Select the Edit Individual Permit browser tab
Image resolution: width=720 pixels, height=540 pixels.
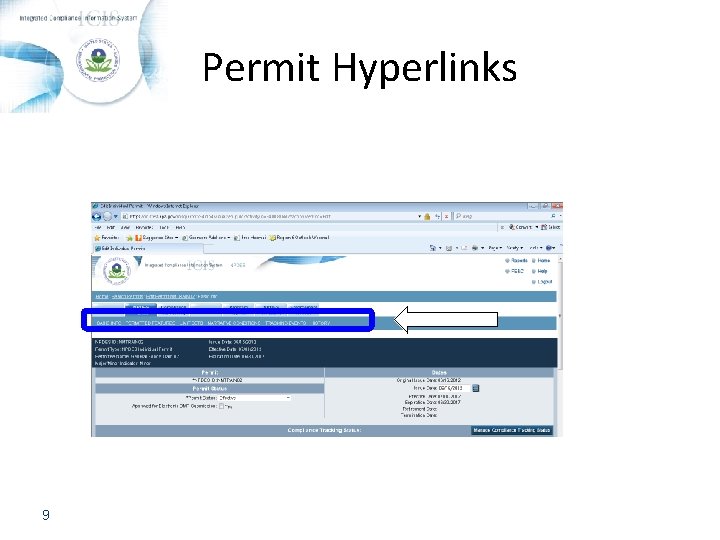coord(148,248)
